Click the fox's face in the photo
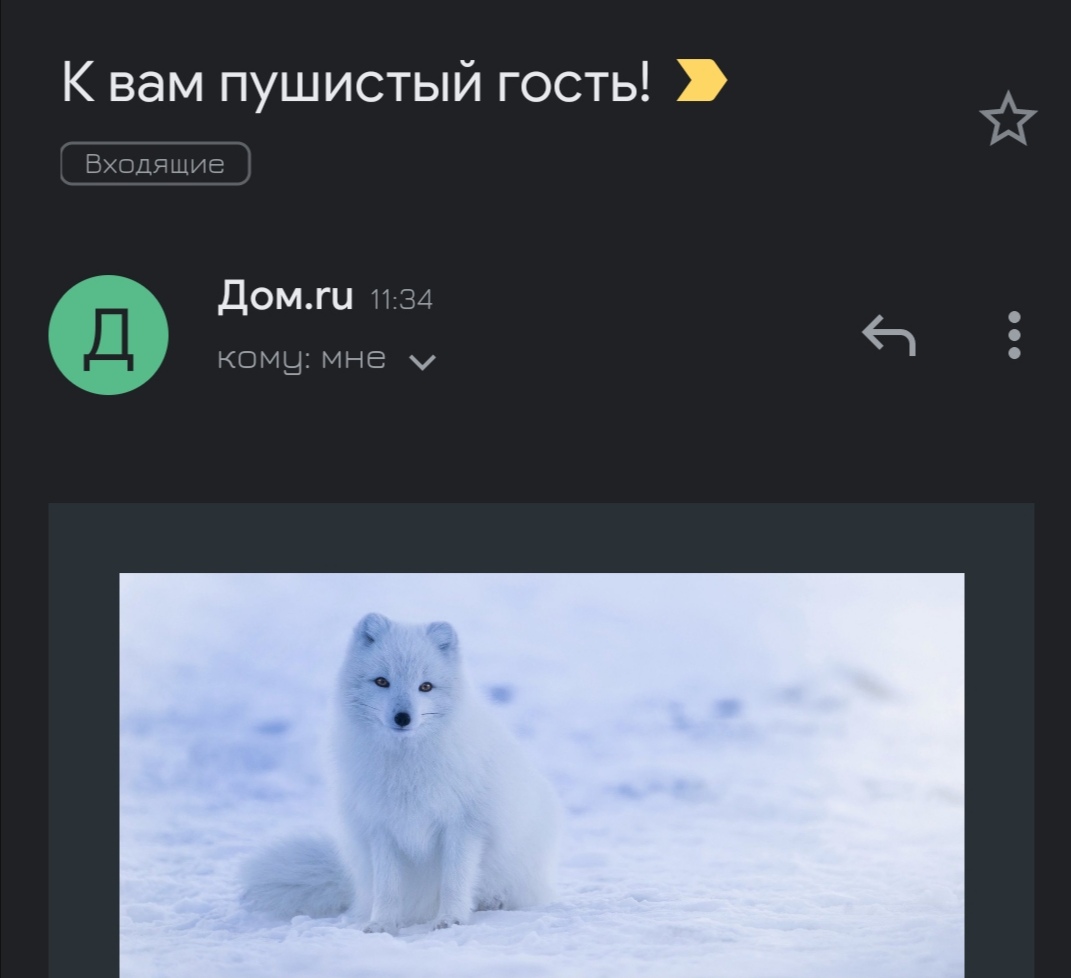Image resolution: width=1071 pixels, height=978 pixels. tap(402, 685)
